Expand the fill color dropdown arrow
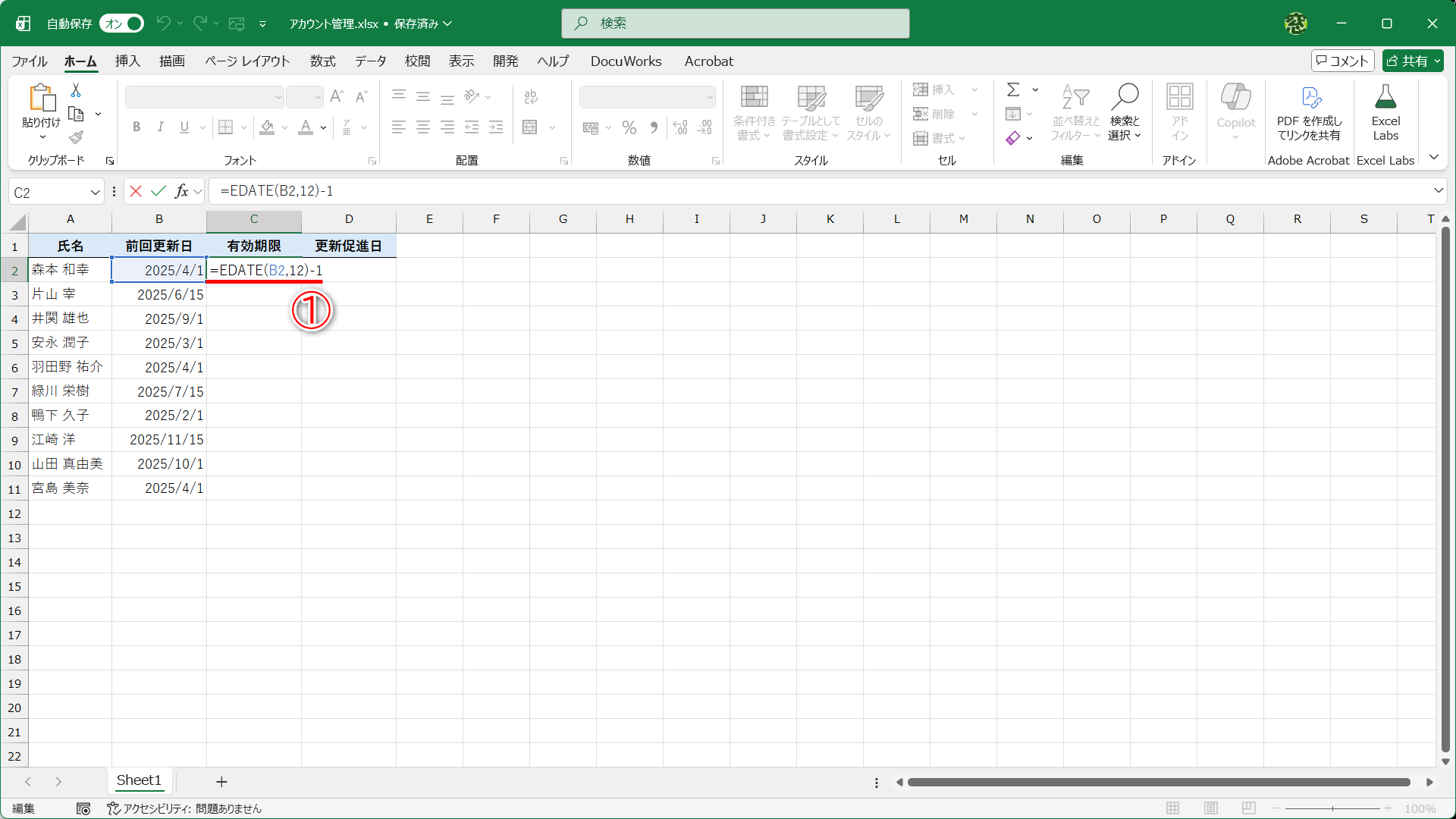The height and width of the screenshot is (819, 1456). pos(284,127)
